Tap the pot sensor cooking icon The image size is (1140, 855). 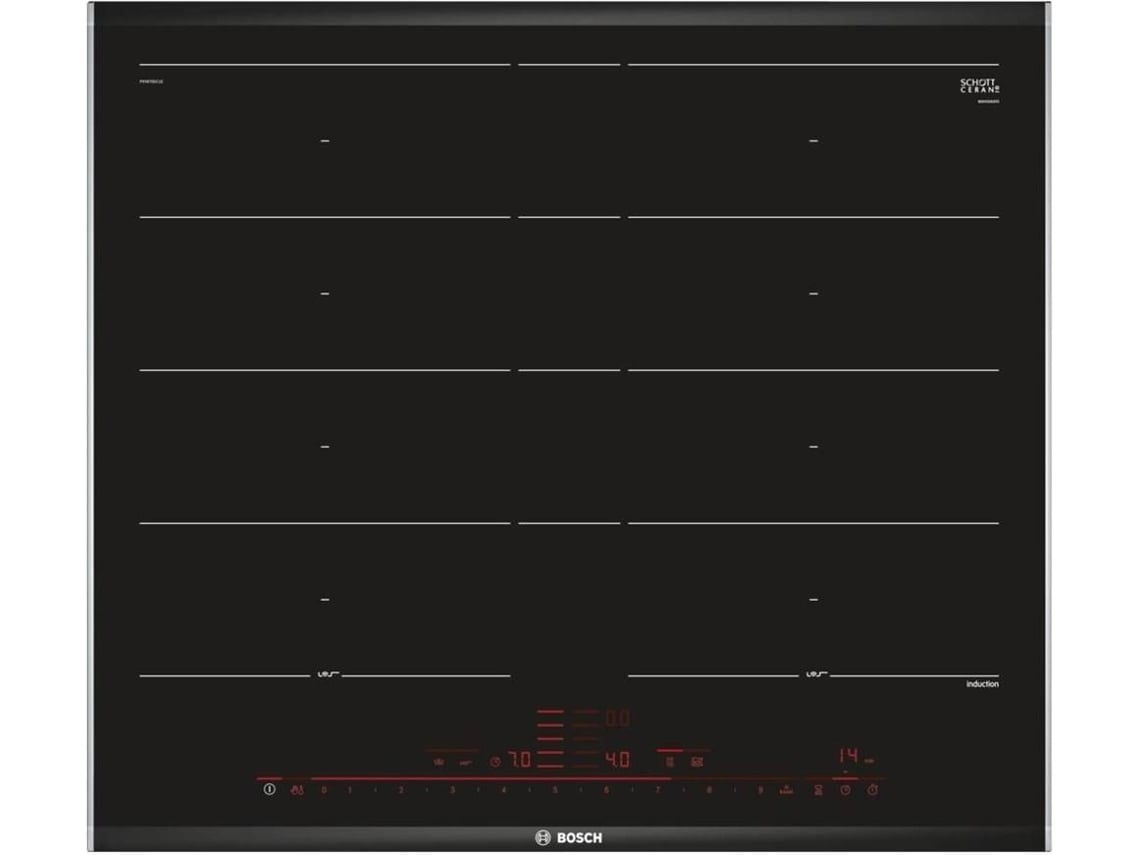tap(438, 762)
